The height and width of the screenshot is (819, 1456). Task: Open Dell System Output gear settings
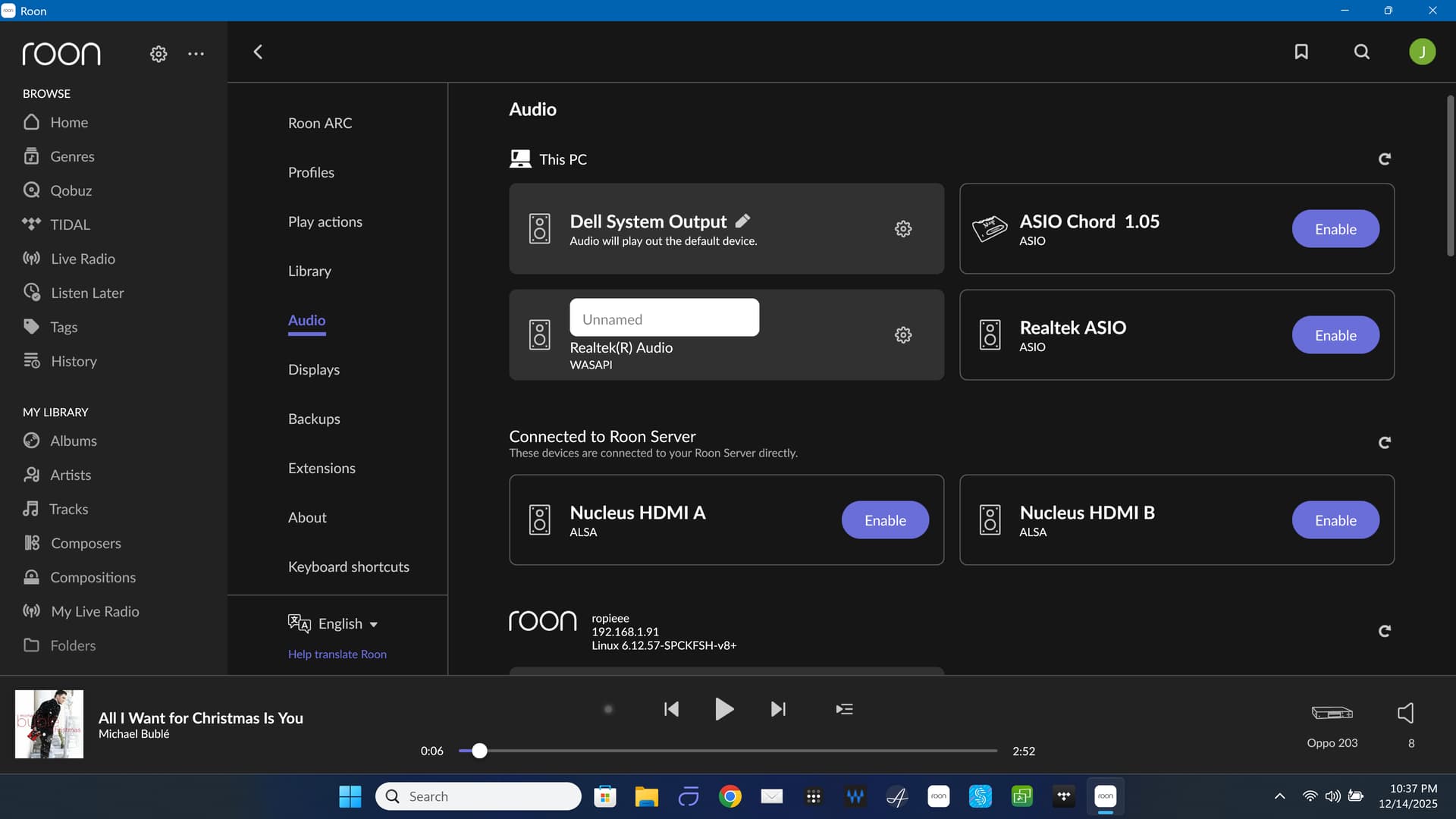[902, 228]
